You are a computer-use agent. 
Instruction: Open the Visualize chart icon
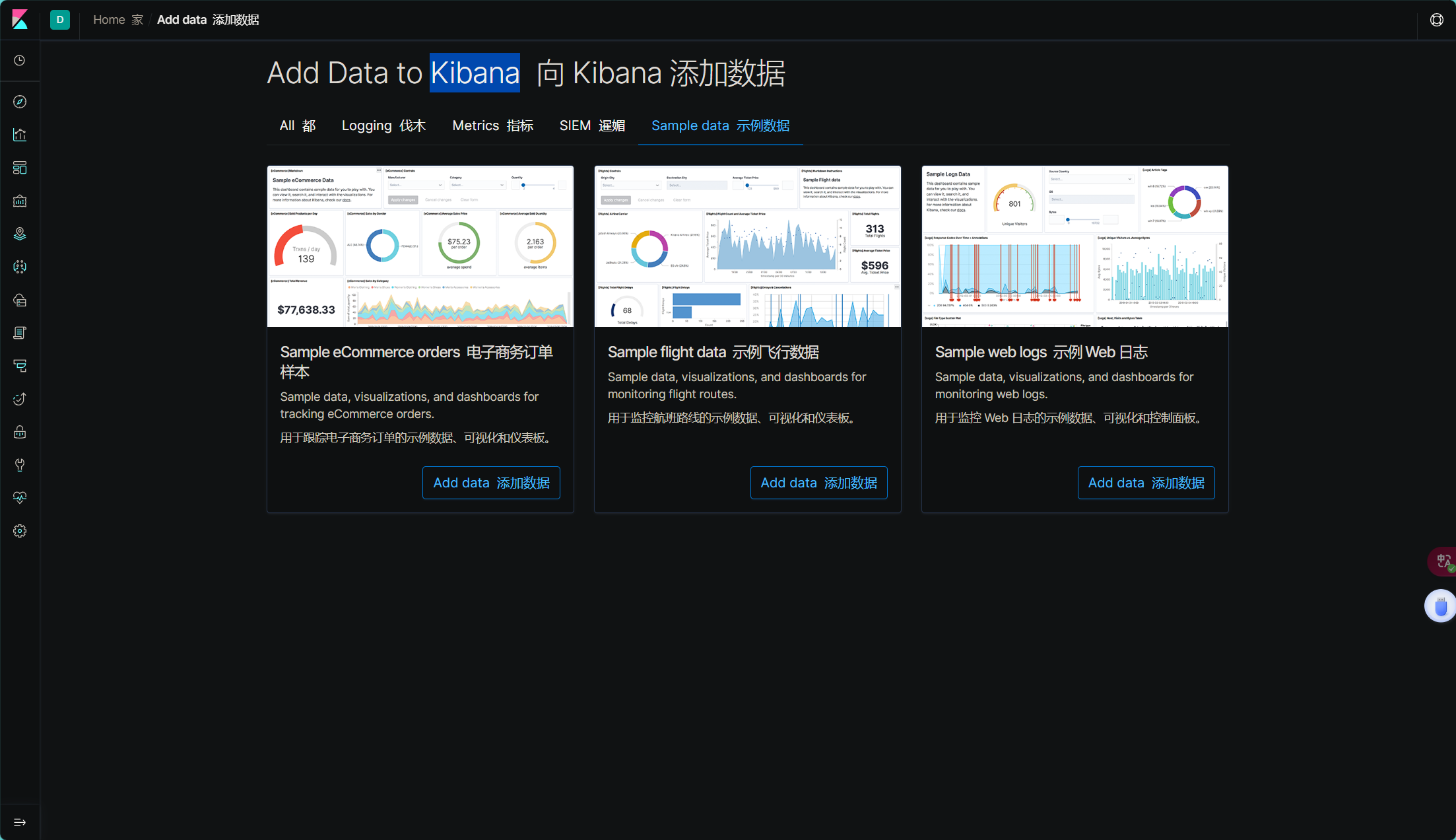(20, 135)
